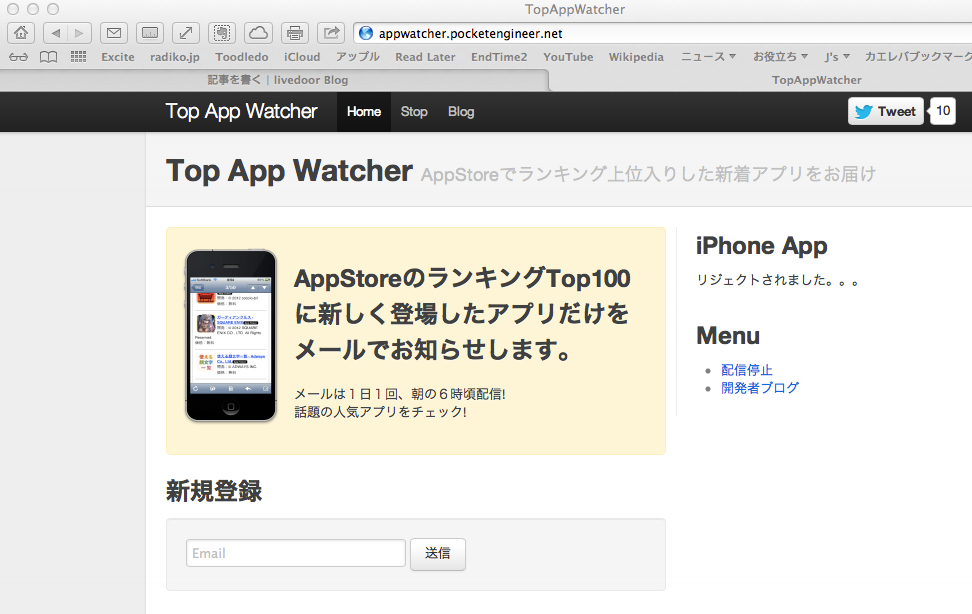Click the back navigation arrow
Screen dimensions: 972x614
(x=56, y=32)
